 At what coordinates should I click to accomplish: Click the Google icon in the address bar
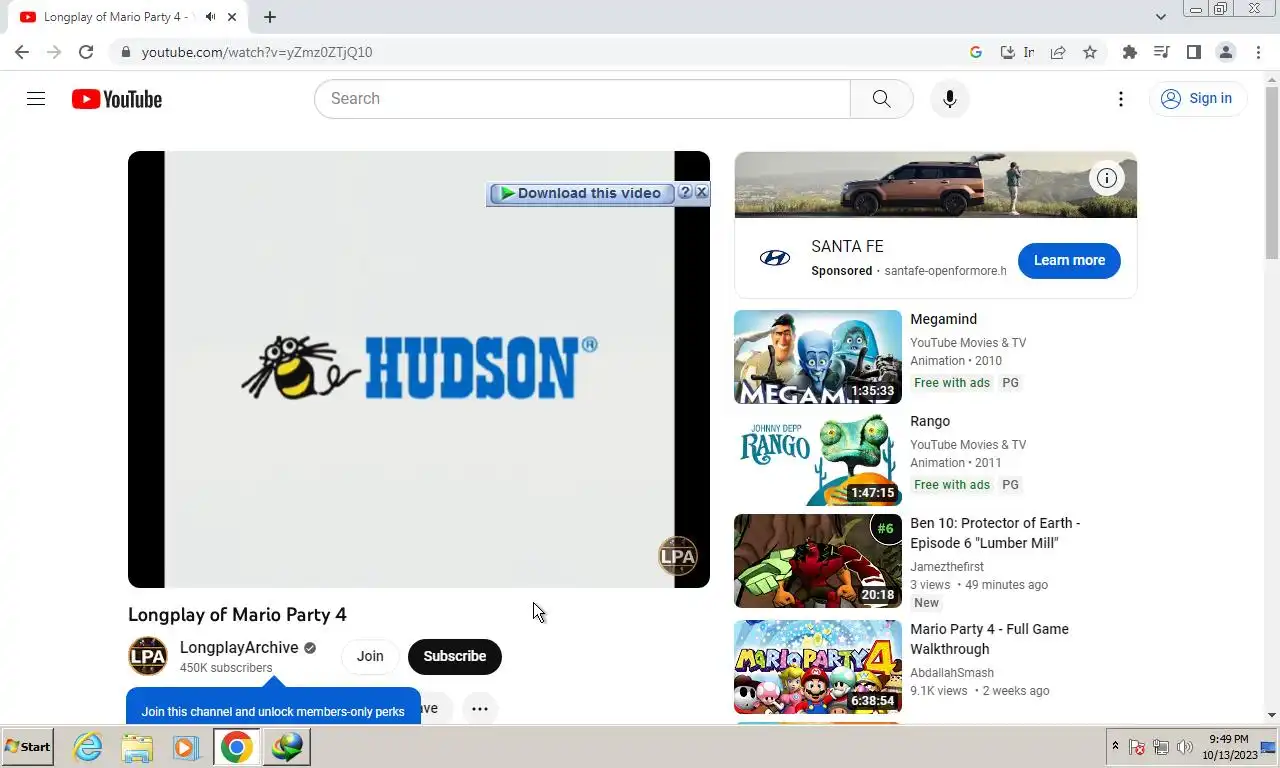tap(976, 52)
